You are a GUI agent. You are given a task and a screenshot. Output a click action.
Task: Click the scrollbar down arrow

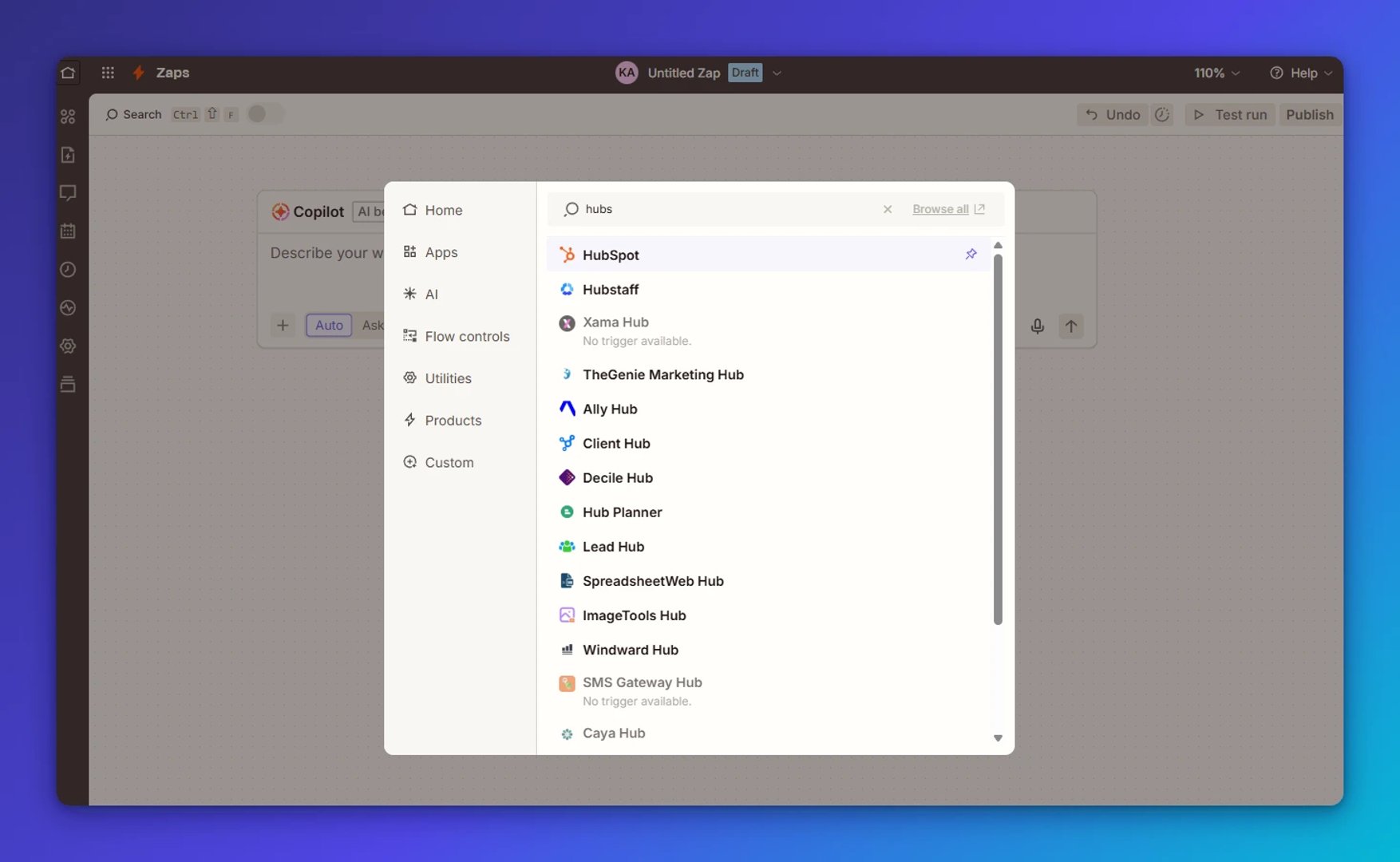(x=998, y=738)
